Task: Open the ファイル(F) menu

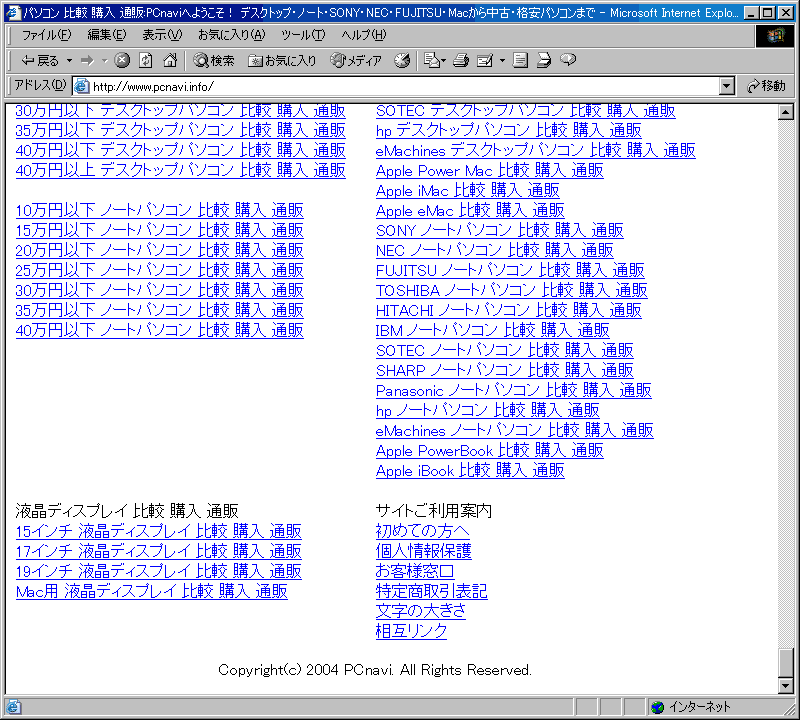Action: [46, 35]
